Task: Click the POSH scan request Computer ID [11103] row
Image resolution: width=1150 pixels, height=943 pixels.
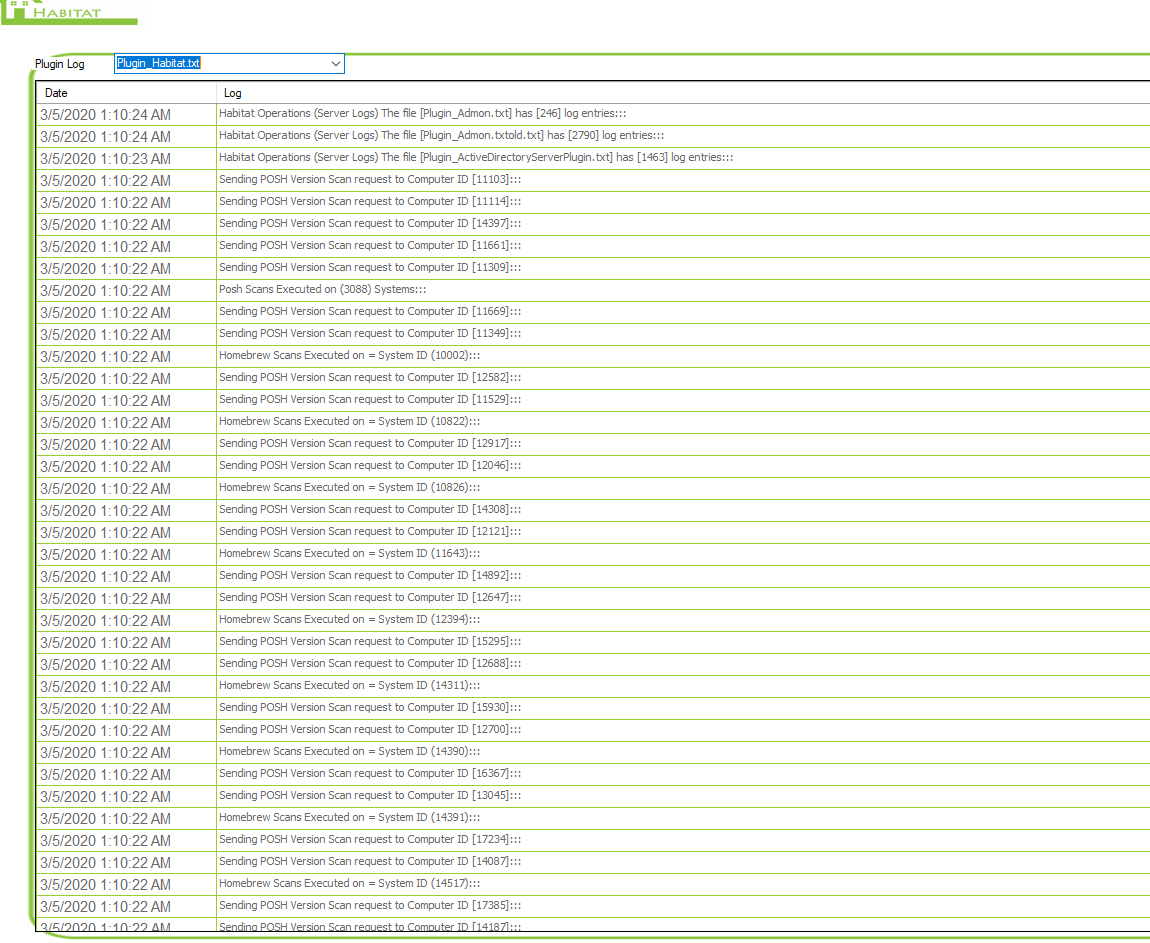Action: point(369,180)
